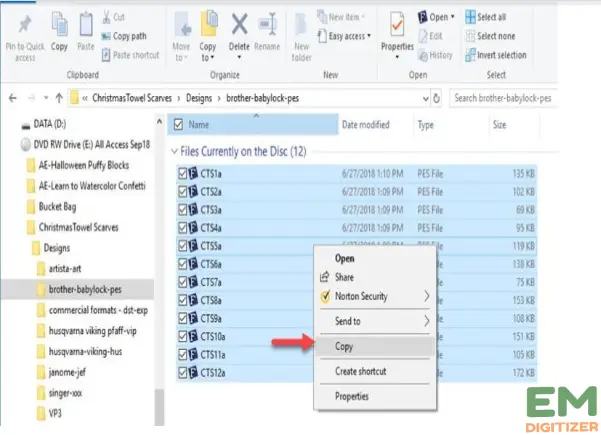601x435 pixels.
Task: Expand the ribbon Open dropdown
Action: 453,17
